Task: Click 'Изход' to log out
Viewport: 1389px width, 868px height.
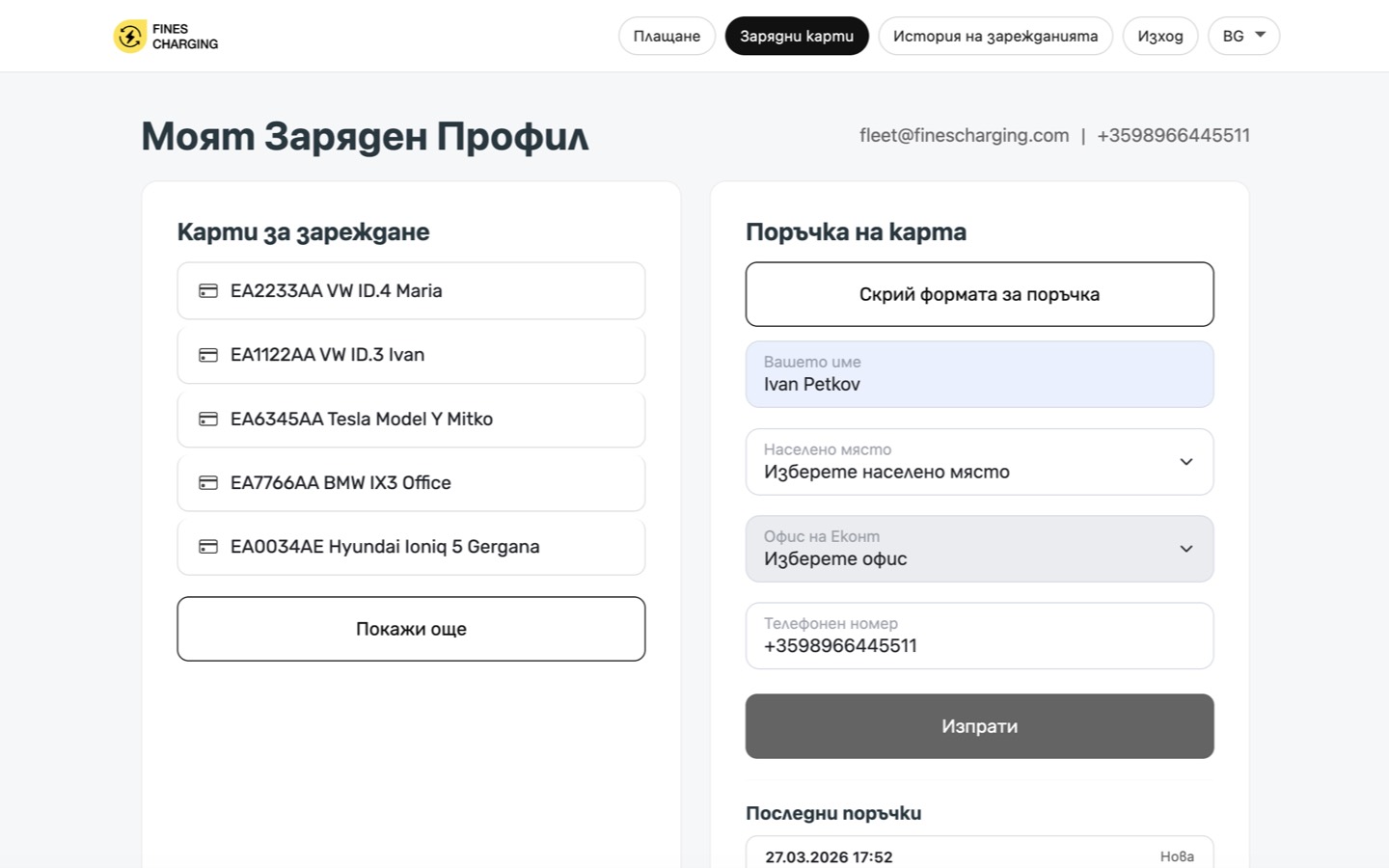Action: click(x=1159, y=36)
